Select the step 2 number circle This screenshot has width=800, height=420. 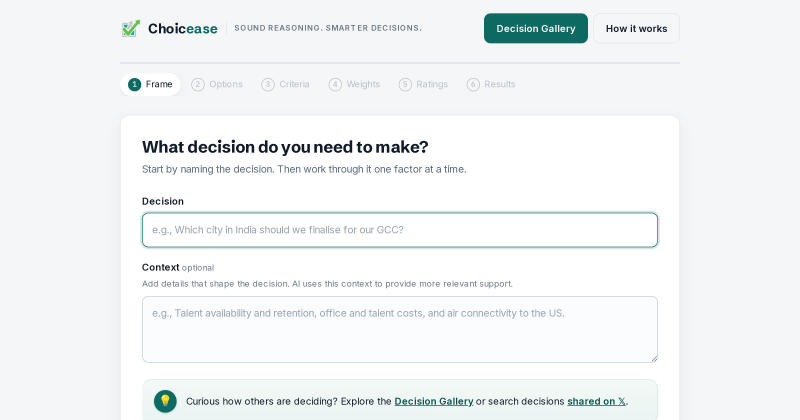tap(198, 84)
